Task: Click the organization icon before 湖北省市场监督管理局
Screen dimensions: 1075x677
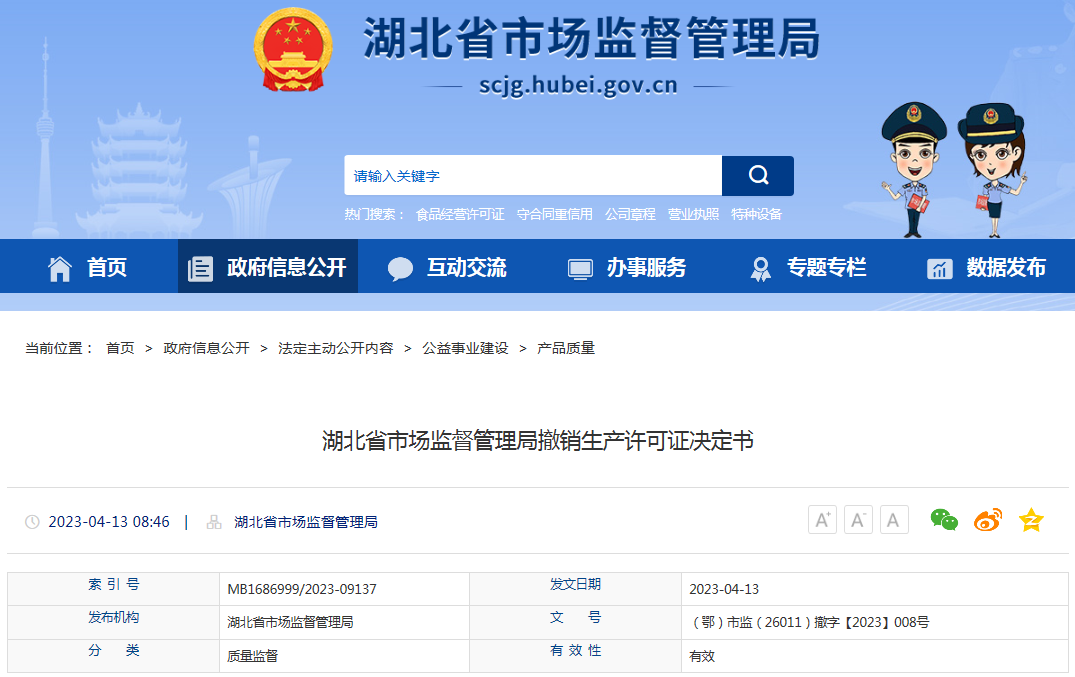Action: [214, 522]
